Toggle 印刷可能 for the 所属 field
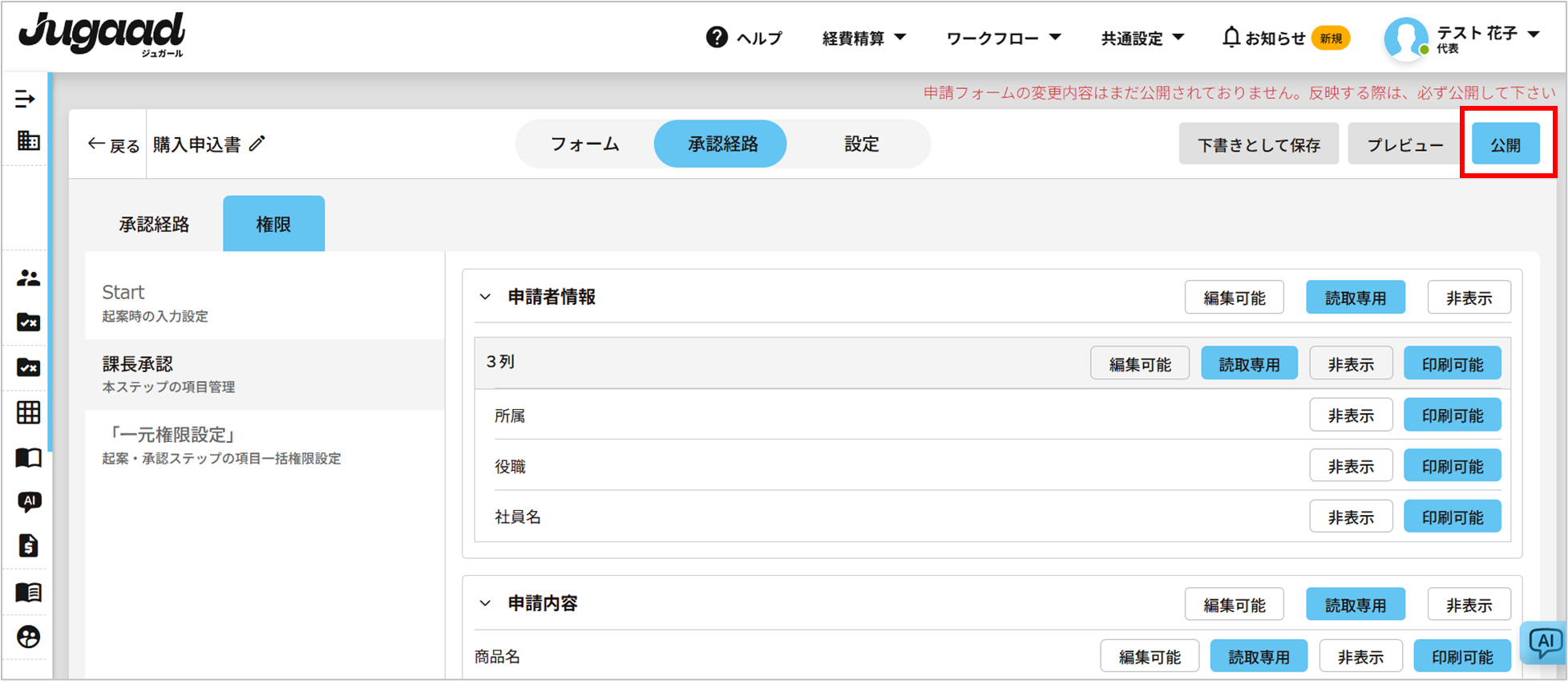The width and height of the screenshot is (1568, 681). click(x=1452, y=415)
